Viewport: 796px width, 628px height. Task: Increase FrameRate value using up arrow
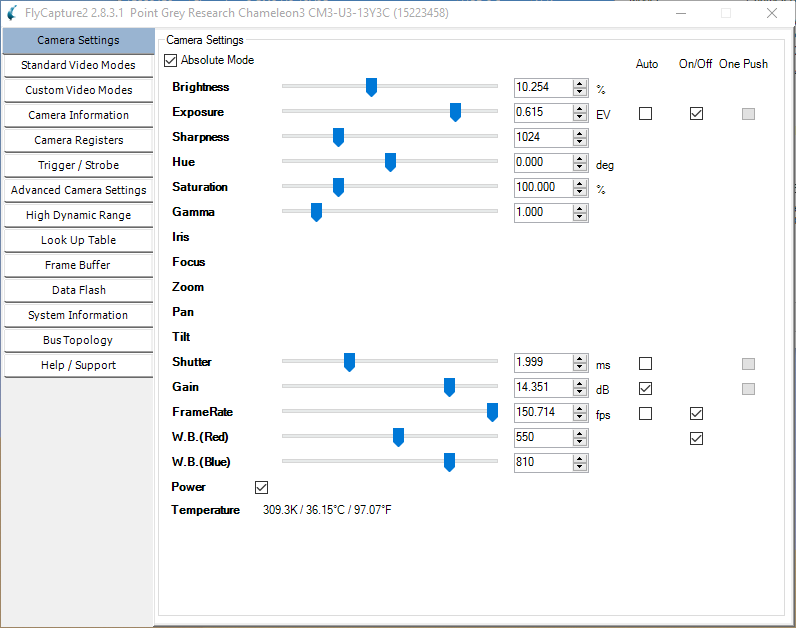click(x=579, y=409)
